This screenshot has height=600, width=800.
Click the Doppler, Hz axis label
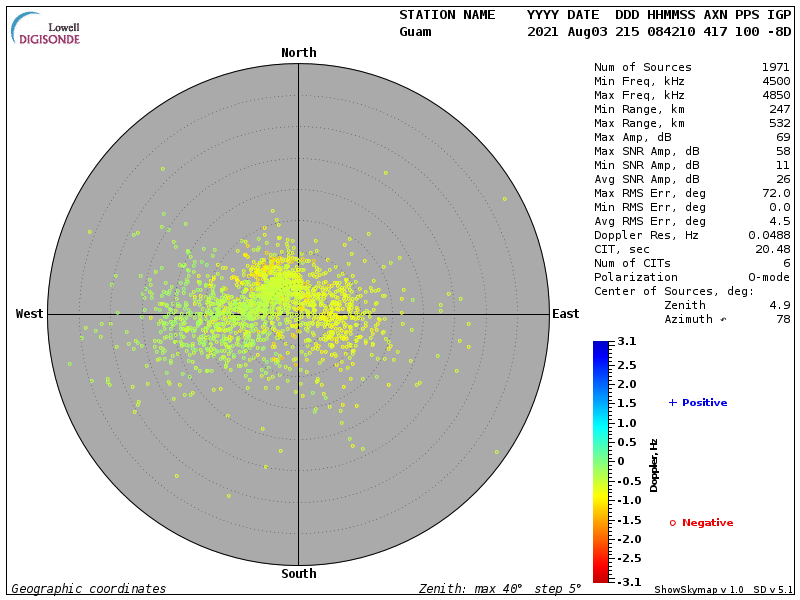(654, 464)
